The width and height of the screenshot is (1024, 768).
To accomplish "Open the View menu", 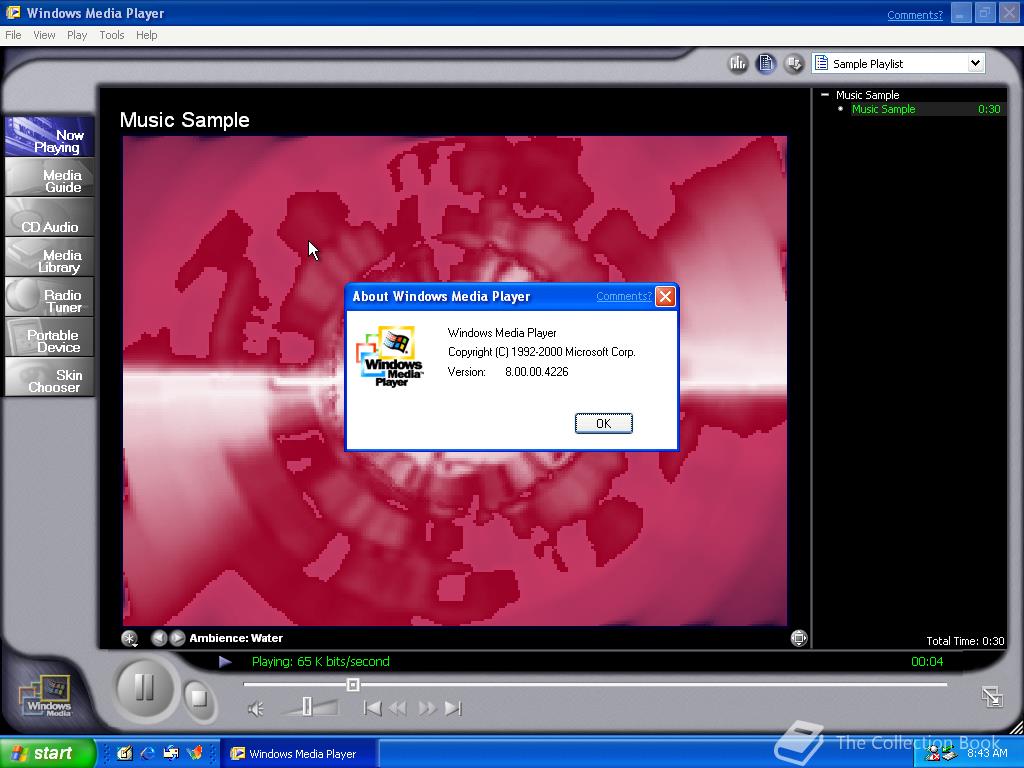I will (x=44, y=35).
